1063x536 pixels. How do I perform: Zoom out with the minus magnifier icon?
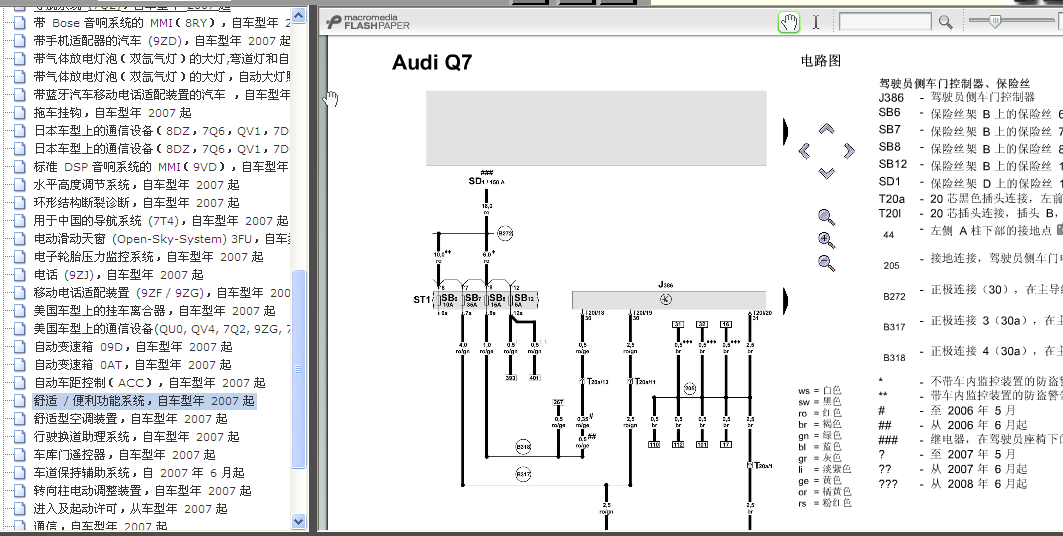[x=826, y=262]
